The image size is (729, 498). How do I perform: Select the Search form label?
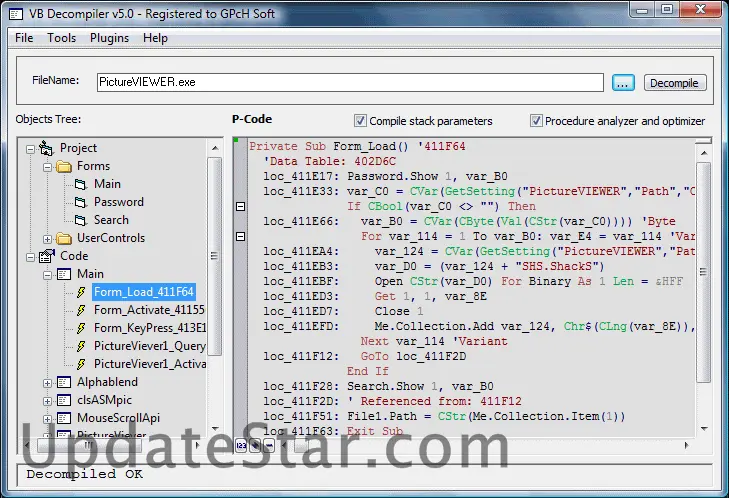[x=111, y=220]
